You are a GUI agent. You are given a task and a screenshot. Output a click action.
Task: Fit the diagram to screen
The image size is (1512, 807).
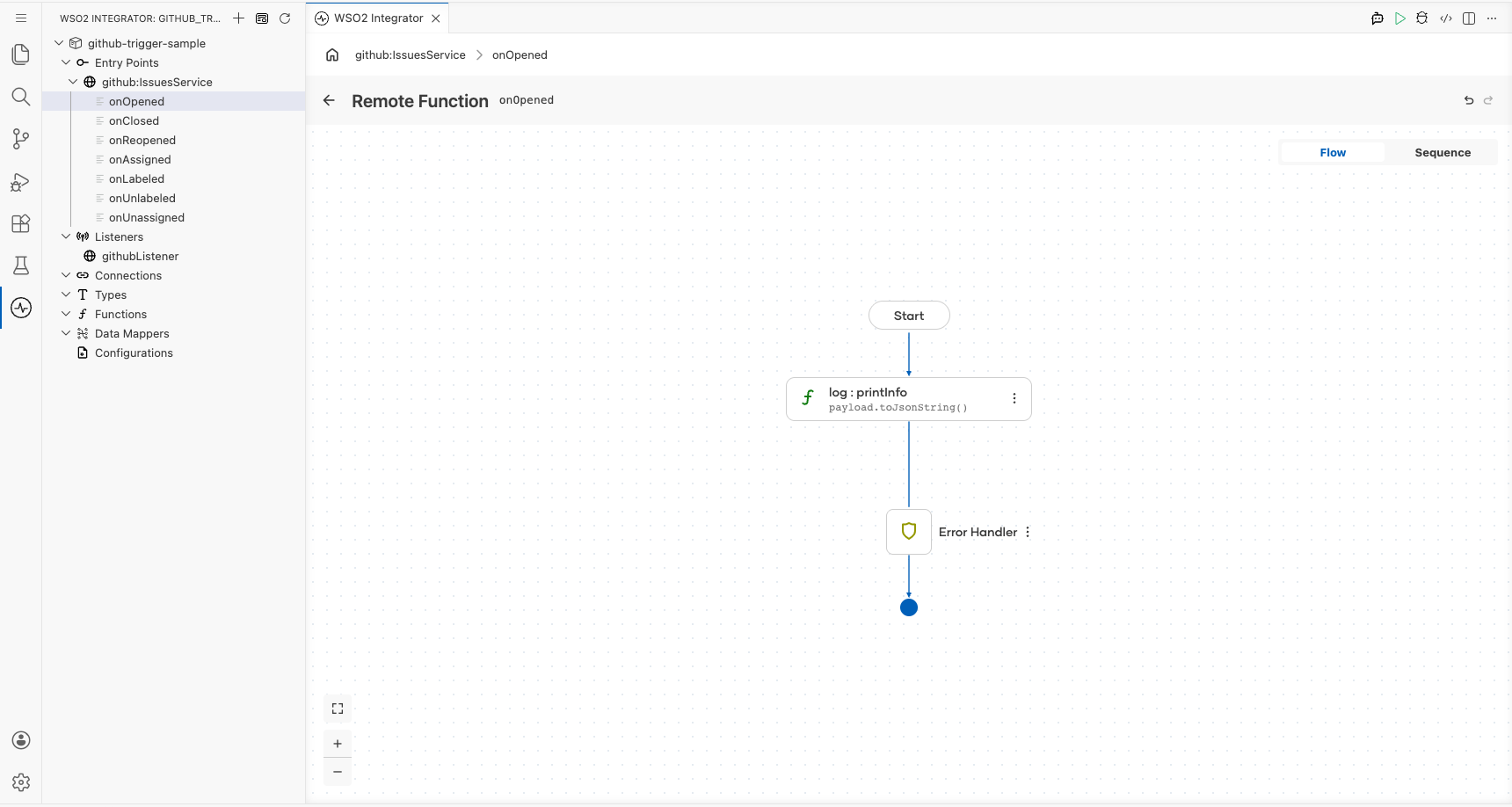[x=338, y=709]
